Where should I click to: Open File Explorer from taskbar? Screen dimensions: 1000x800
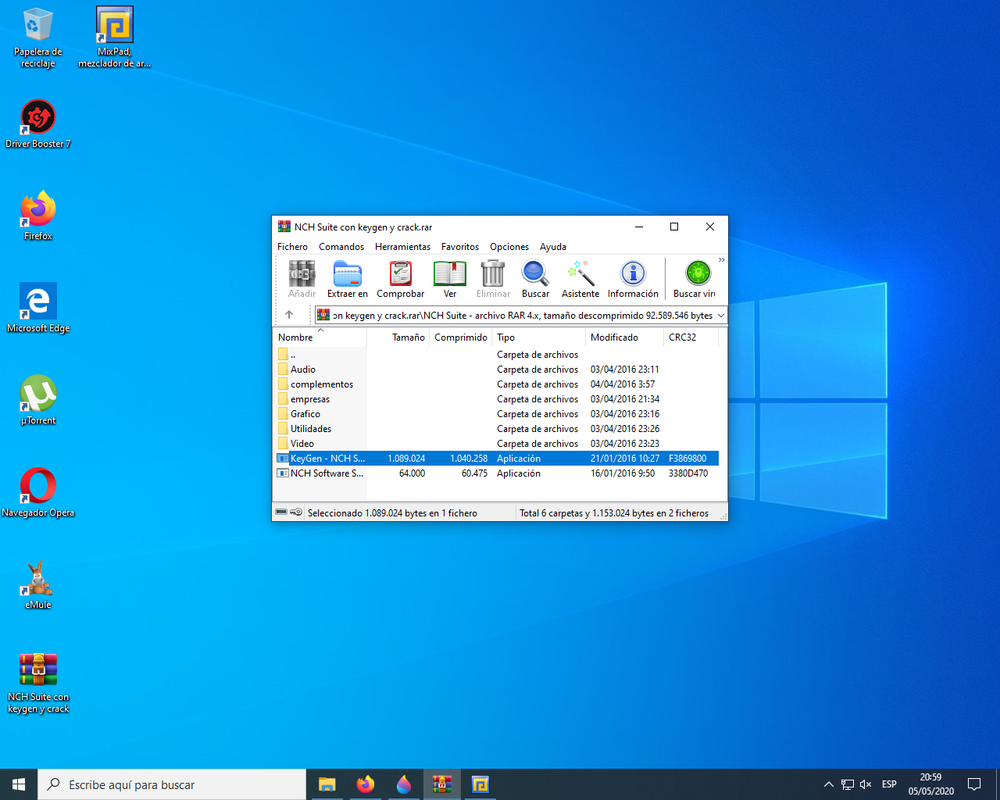tap(327, 784)
